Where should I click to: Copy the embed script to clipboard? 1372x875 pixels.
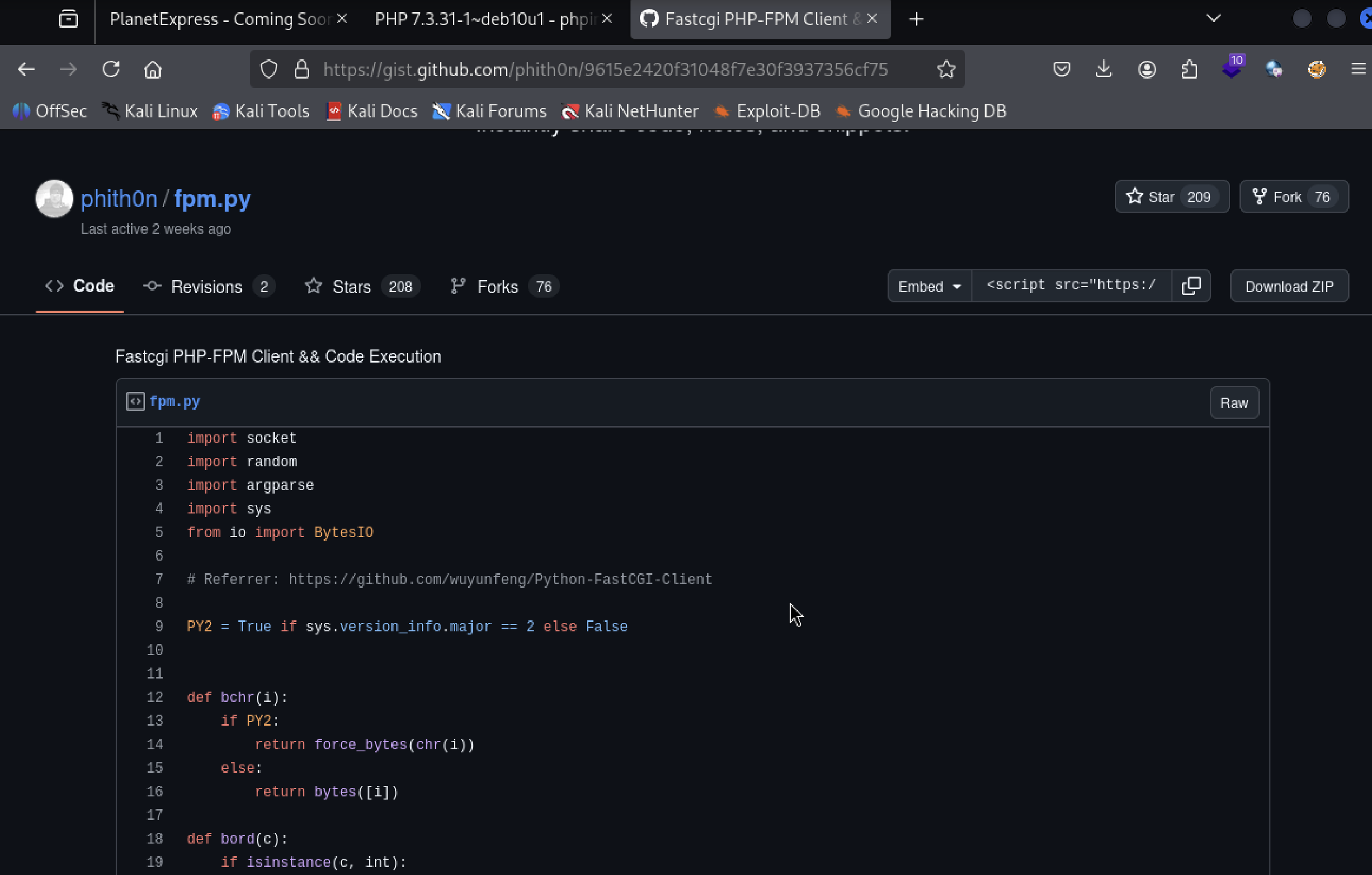click(x=1191, y=286)
